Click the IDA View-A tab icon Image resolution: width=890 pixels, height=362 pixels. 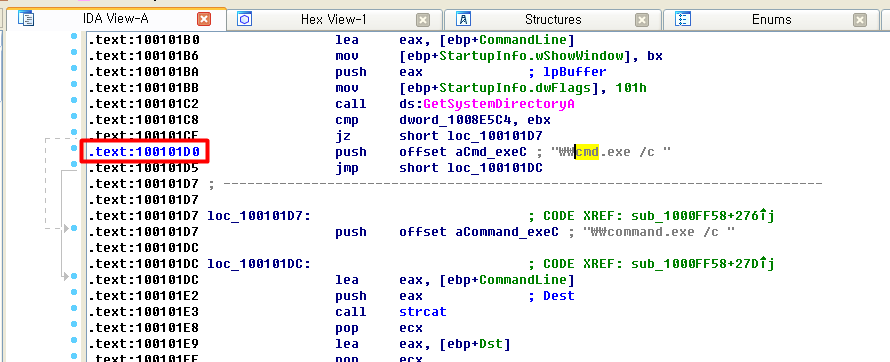[x=26, y=19]
